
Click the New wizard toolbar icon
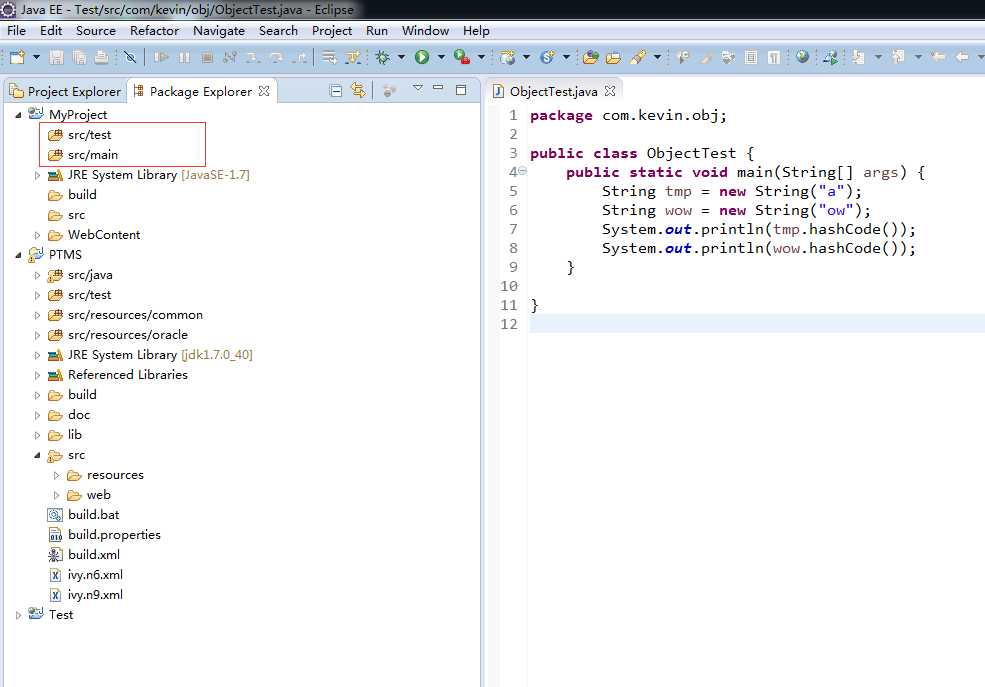tap(17, 58)
